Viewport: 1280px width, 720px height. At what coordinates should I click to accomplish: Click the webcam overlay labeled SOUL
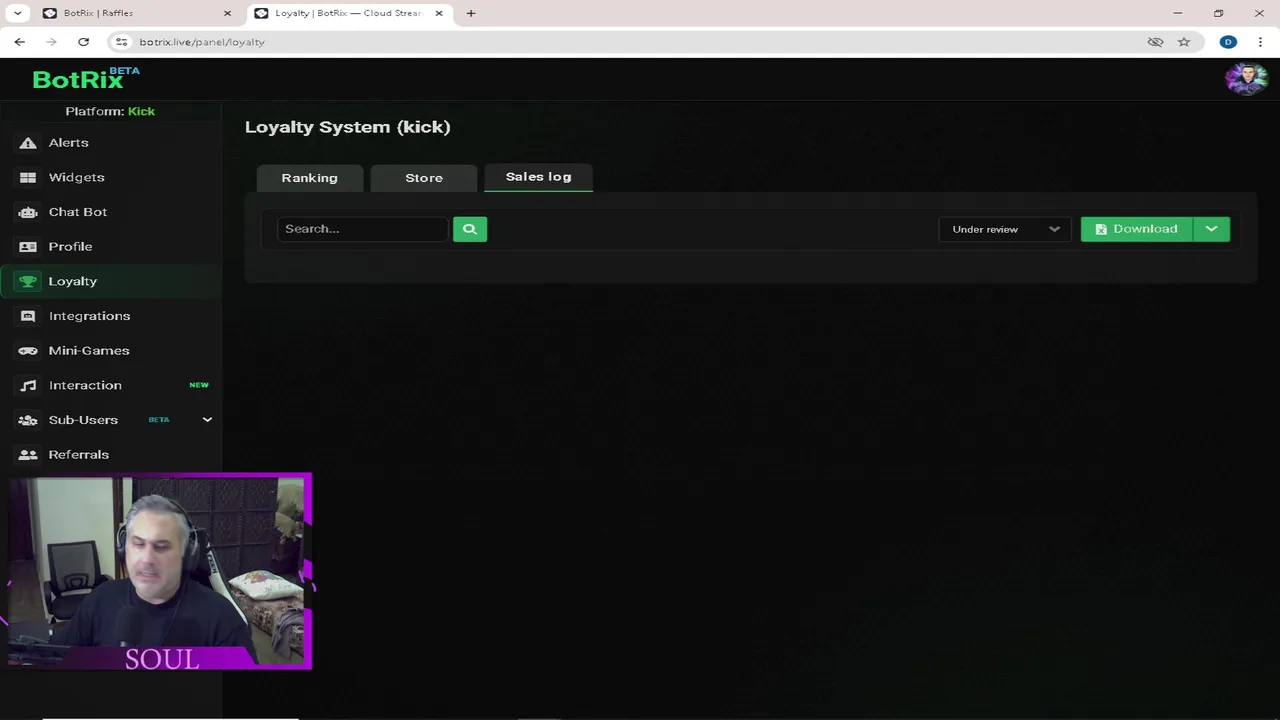coord(160,571)
